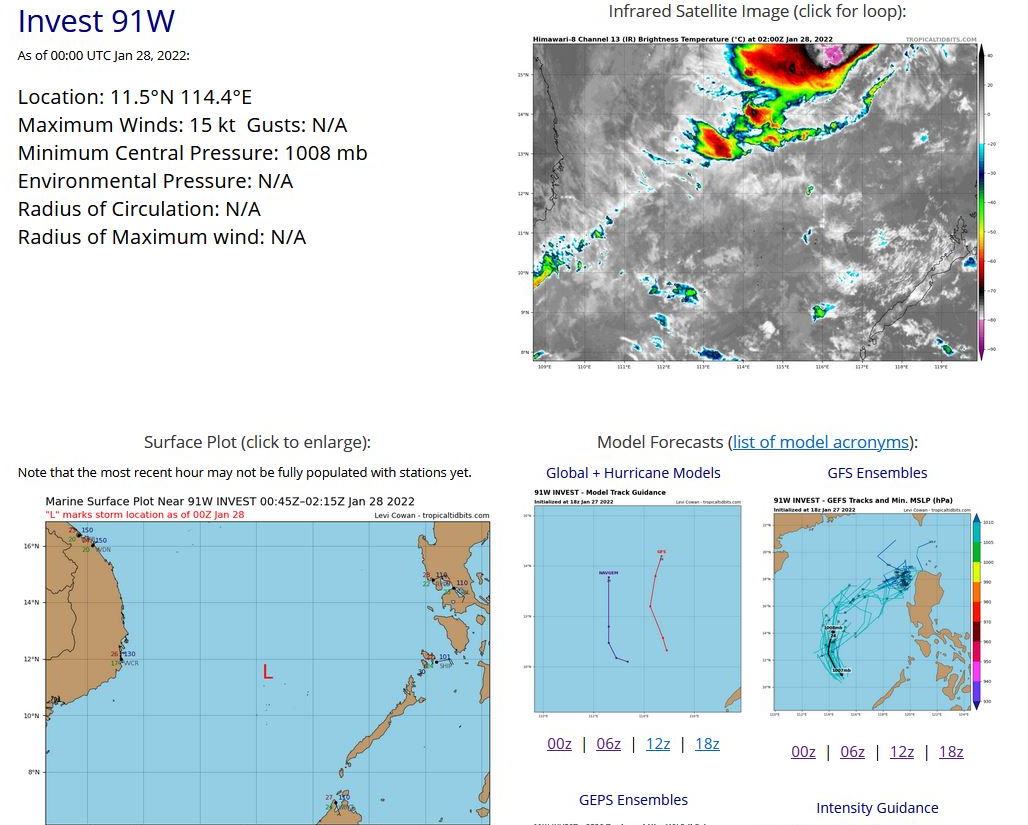
Task: Select 06z run under Global + Hurricane Models
Action: [608, 743]
